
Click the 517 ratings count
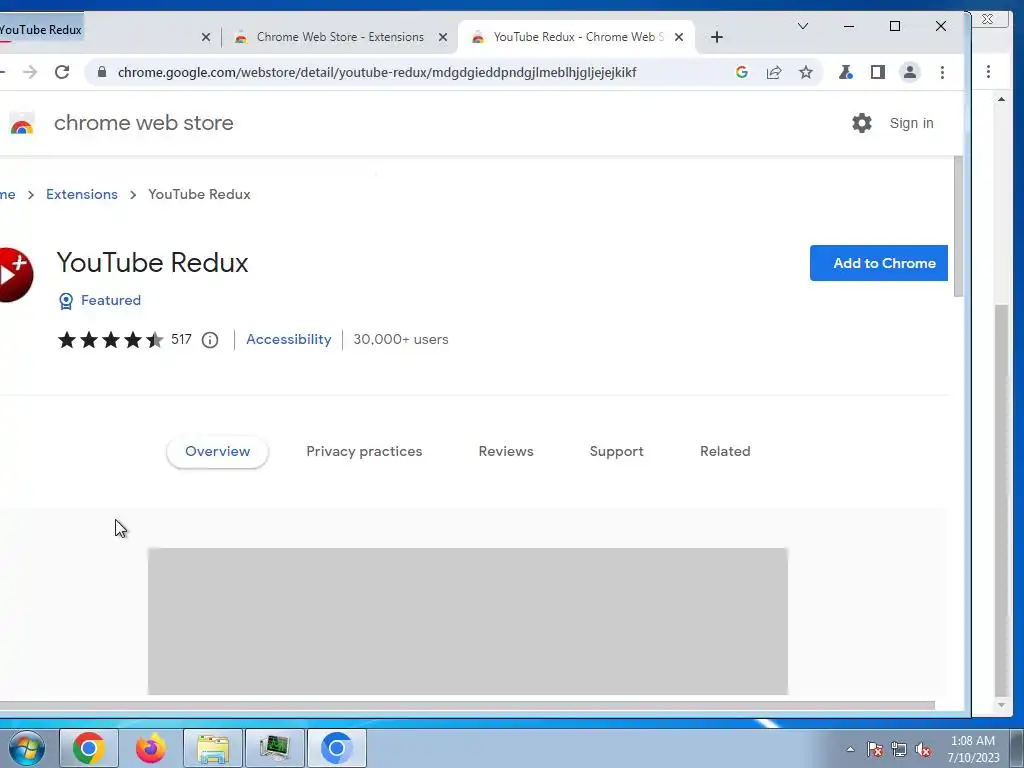tap(182, 340)
